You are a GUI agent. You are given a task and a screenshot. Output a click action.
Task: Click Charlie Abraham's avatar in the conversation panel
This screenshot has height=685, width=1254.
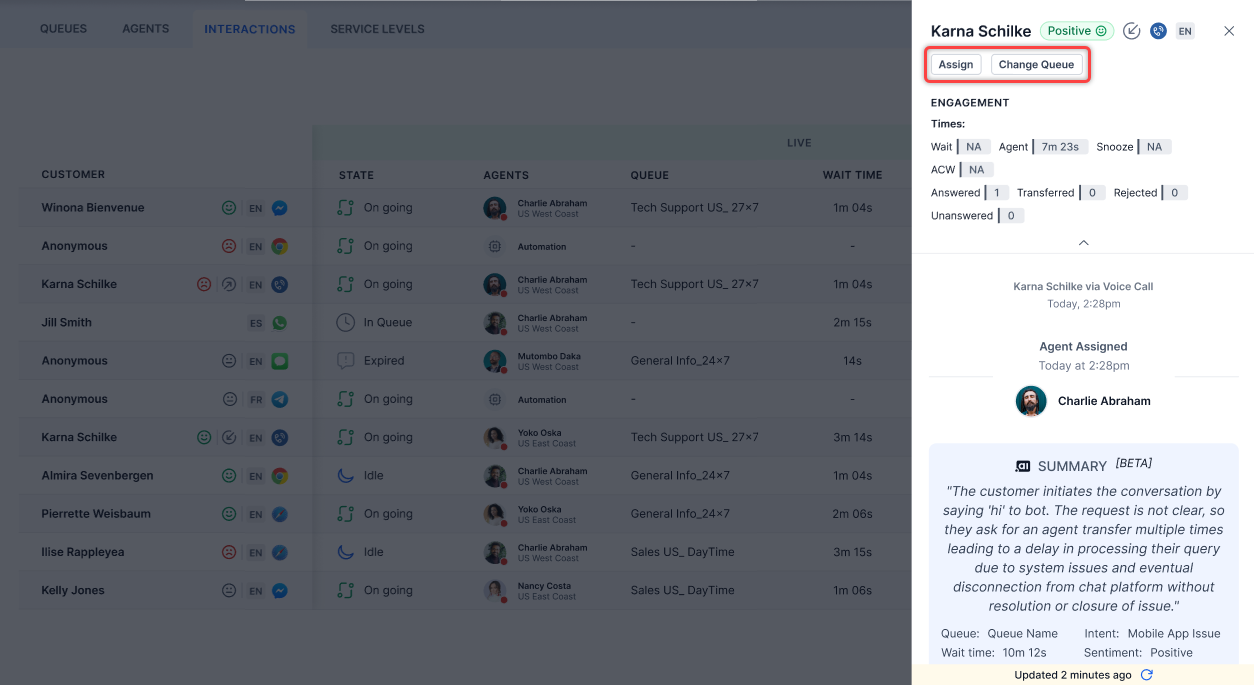pos(1031,401)
